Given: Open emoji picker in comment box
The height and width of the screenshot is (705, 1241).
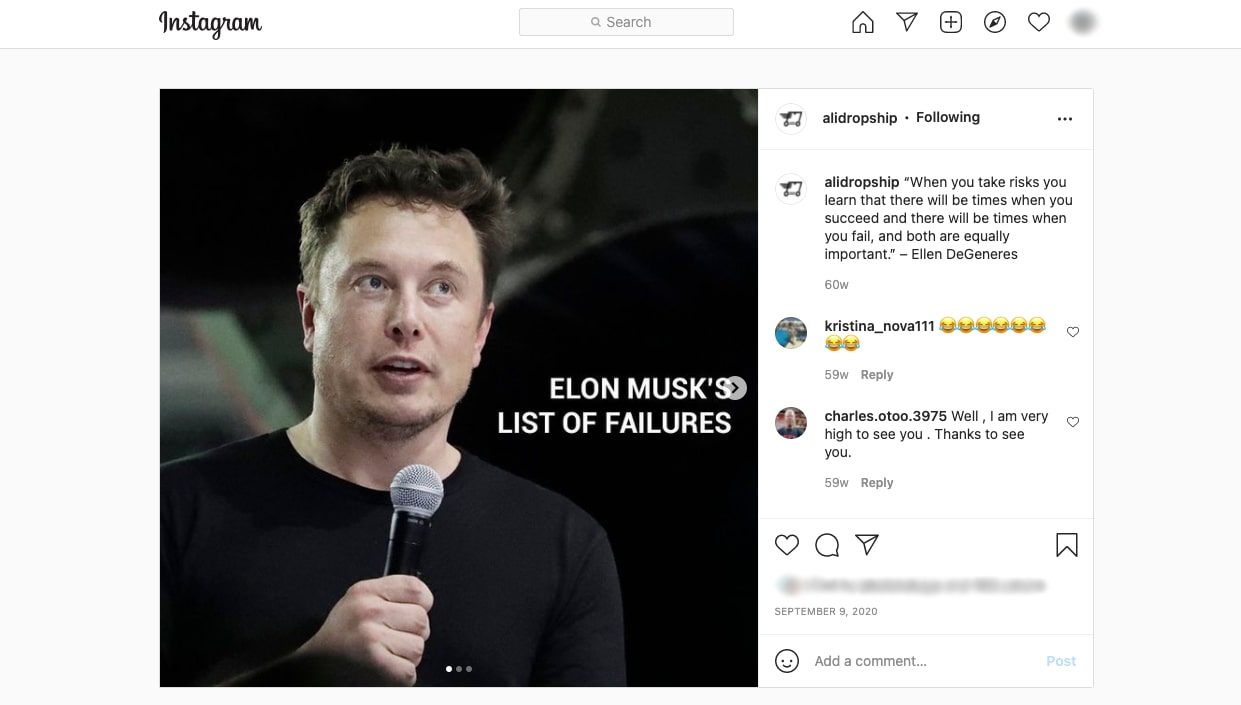Looking at the screenshot, I should (x=787, y=661).
